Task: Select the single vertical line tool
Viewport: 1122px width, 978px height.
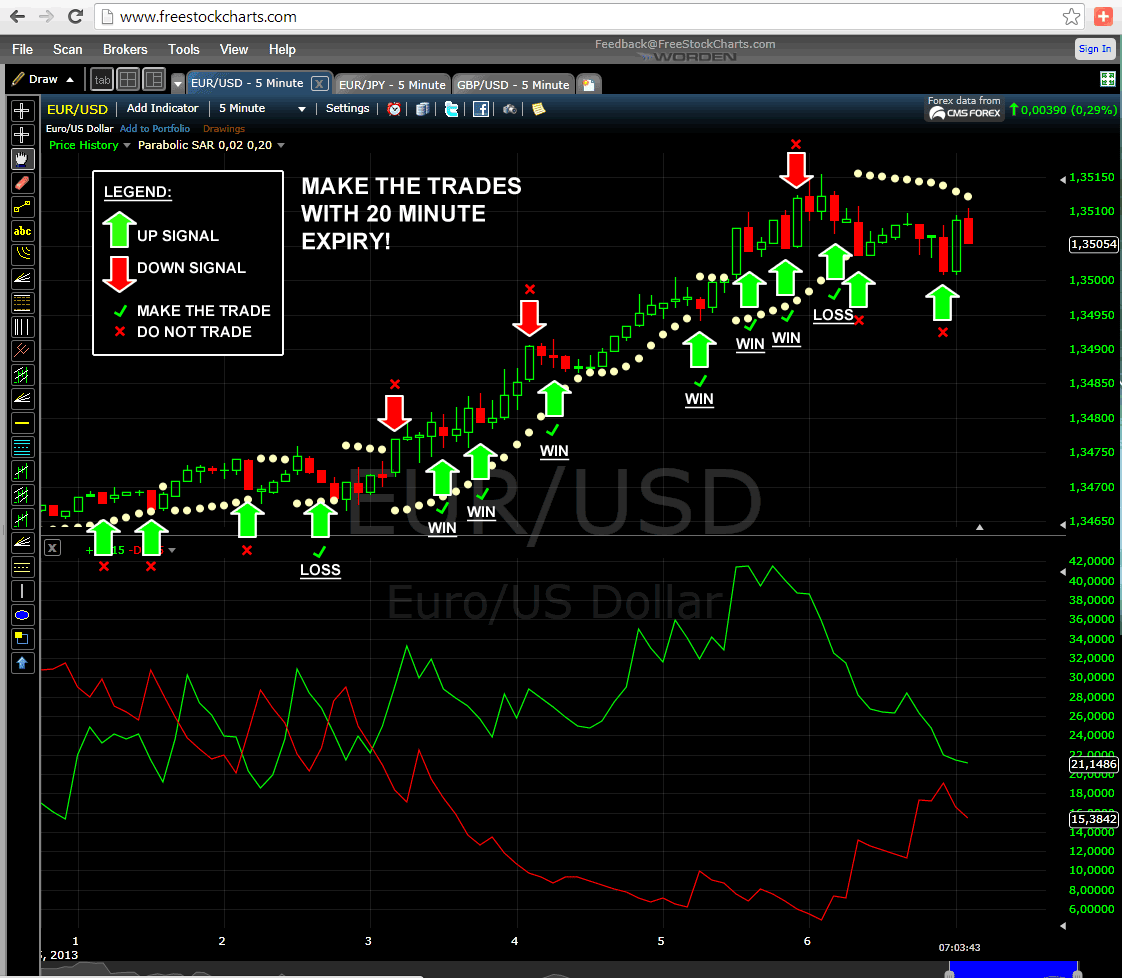Action: (x=22, y=591)
